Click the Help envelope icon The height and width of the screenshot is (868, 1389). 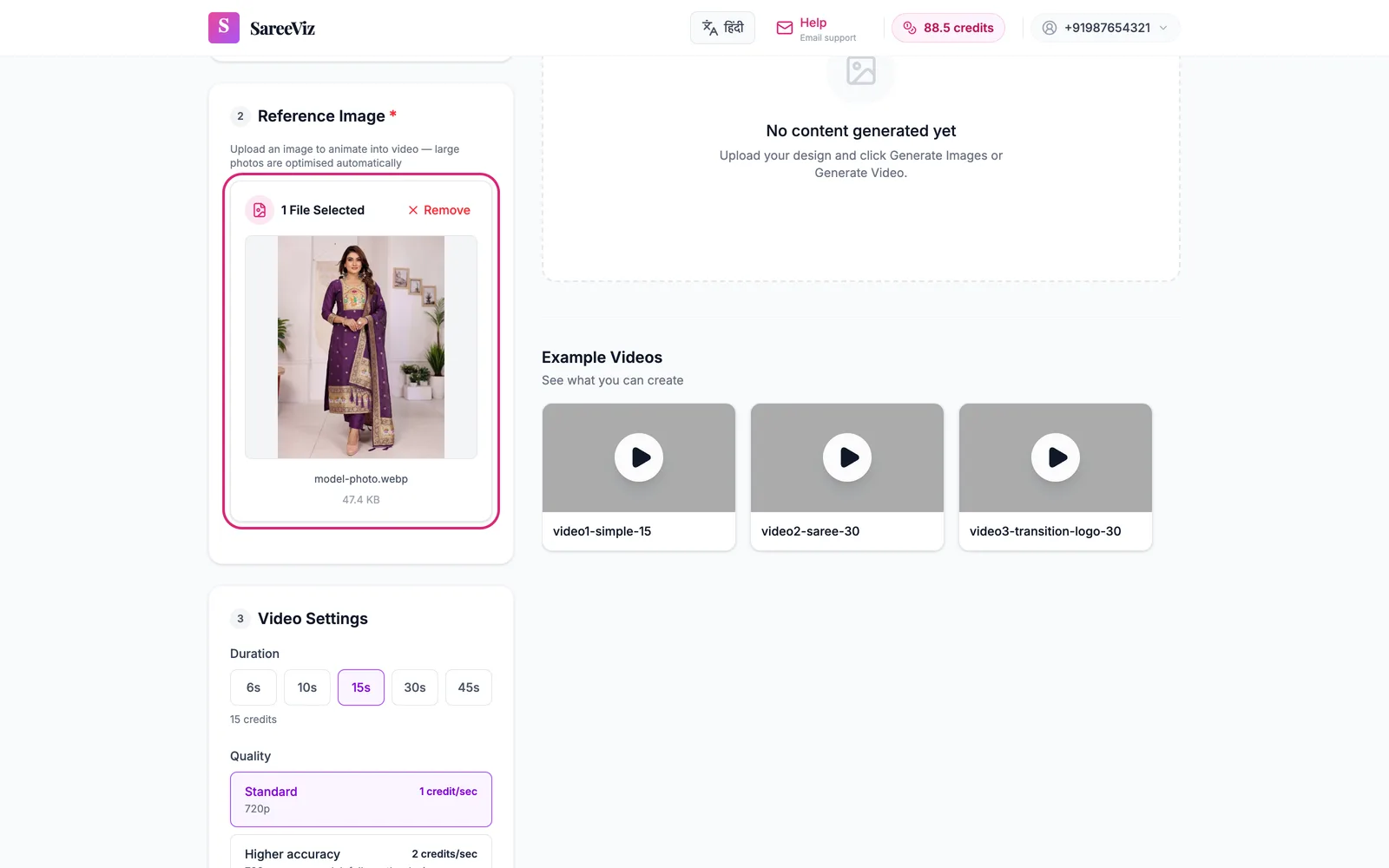coord(785,28)
